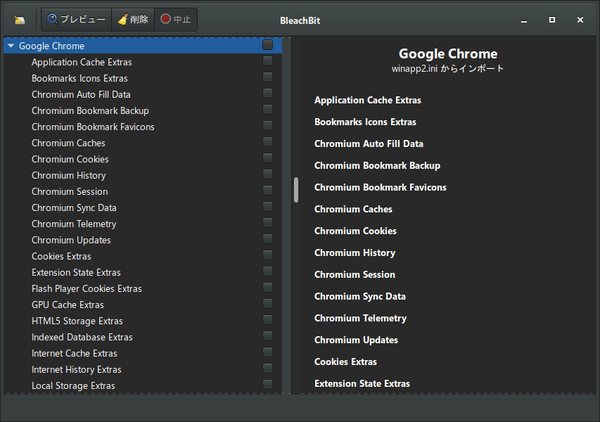Toggle Chromium Updates checkbox
600x422 pixels.
pos(267,239)
